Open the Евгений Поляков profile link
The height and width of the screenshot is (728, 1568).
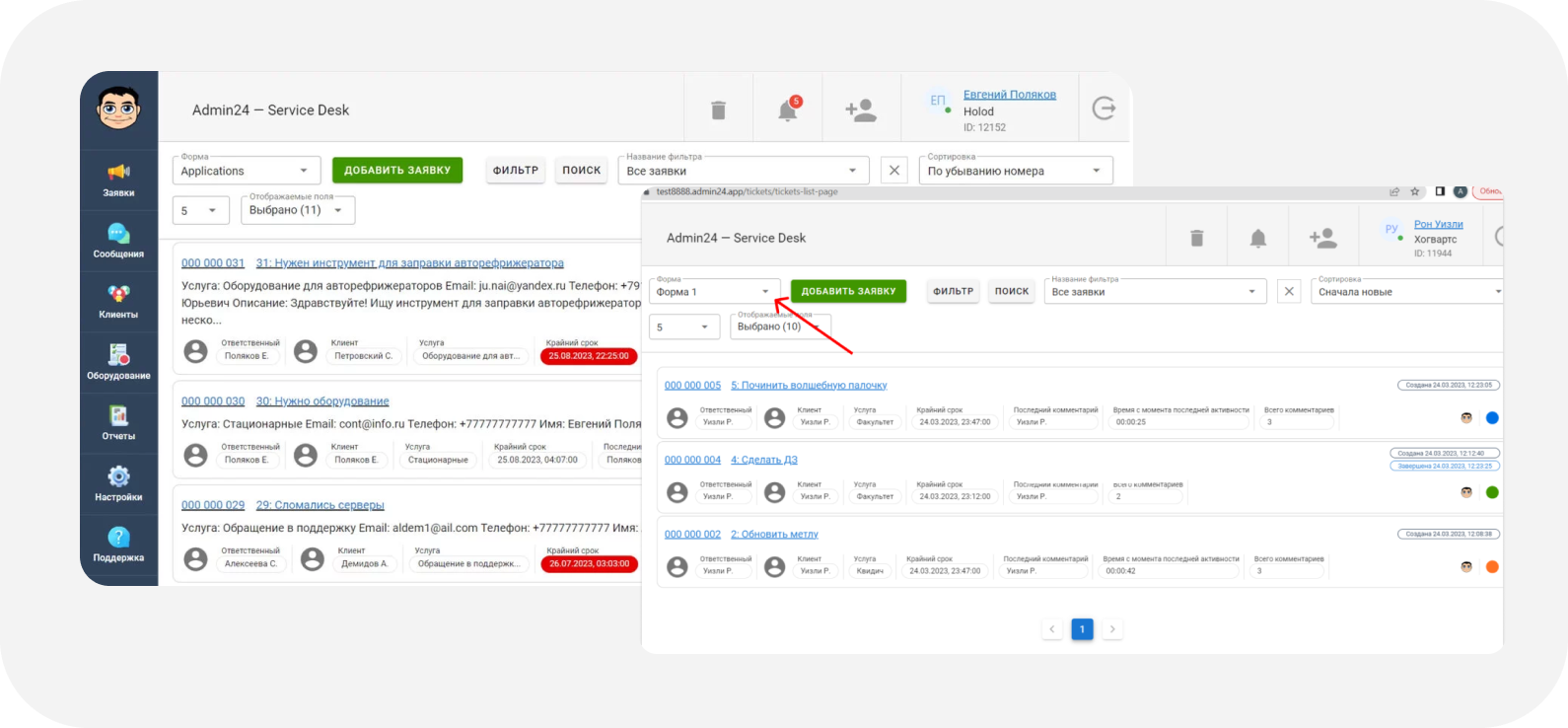(x=1010, y=95)
